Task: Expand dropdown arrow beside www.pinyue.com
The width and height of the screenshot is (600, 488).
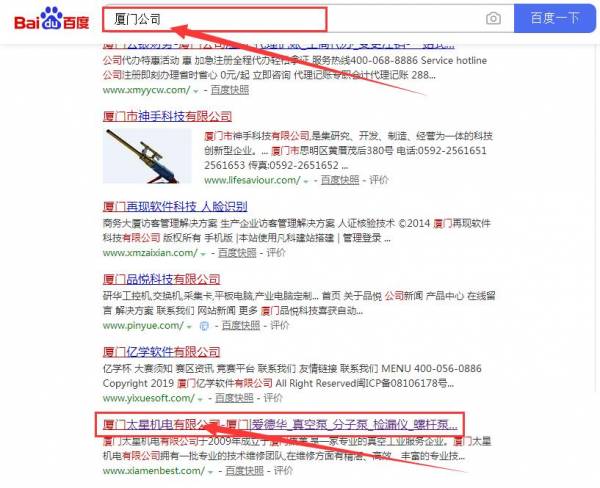Action: 189,327
